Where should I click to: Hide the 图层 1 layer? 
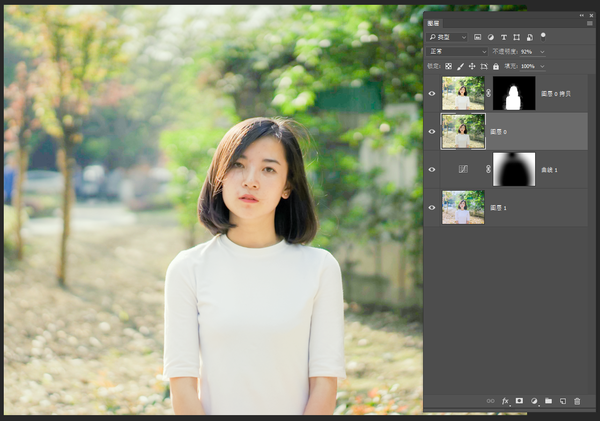point(432,207)
